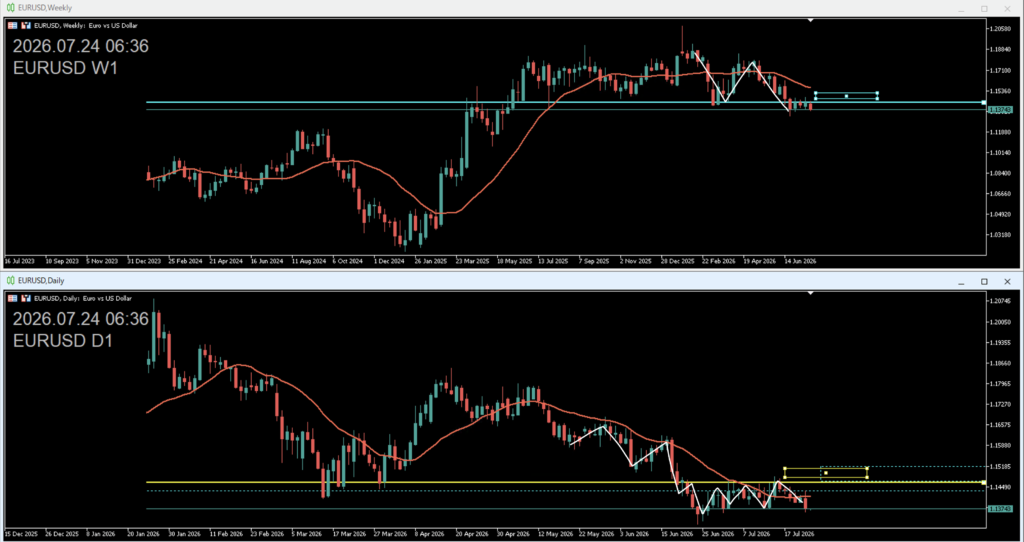Grab top-left corner handle of cyan rectangle
1024x542 pixels.
[x=816, y=93]
